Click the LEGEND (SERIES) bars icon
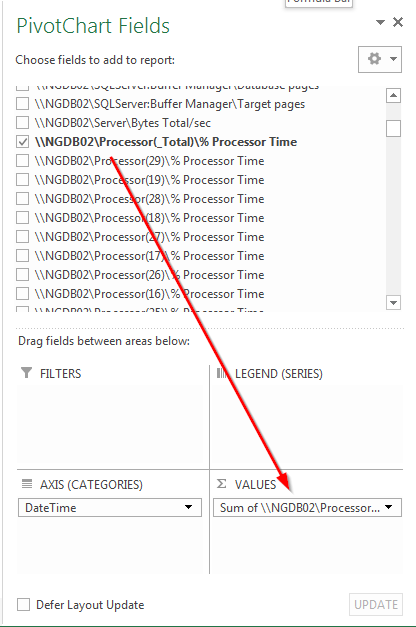 point(222,373)
